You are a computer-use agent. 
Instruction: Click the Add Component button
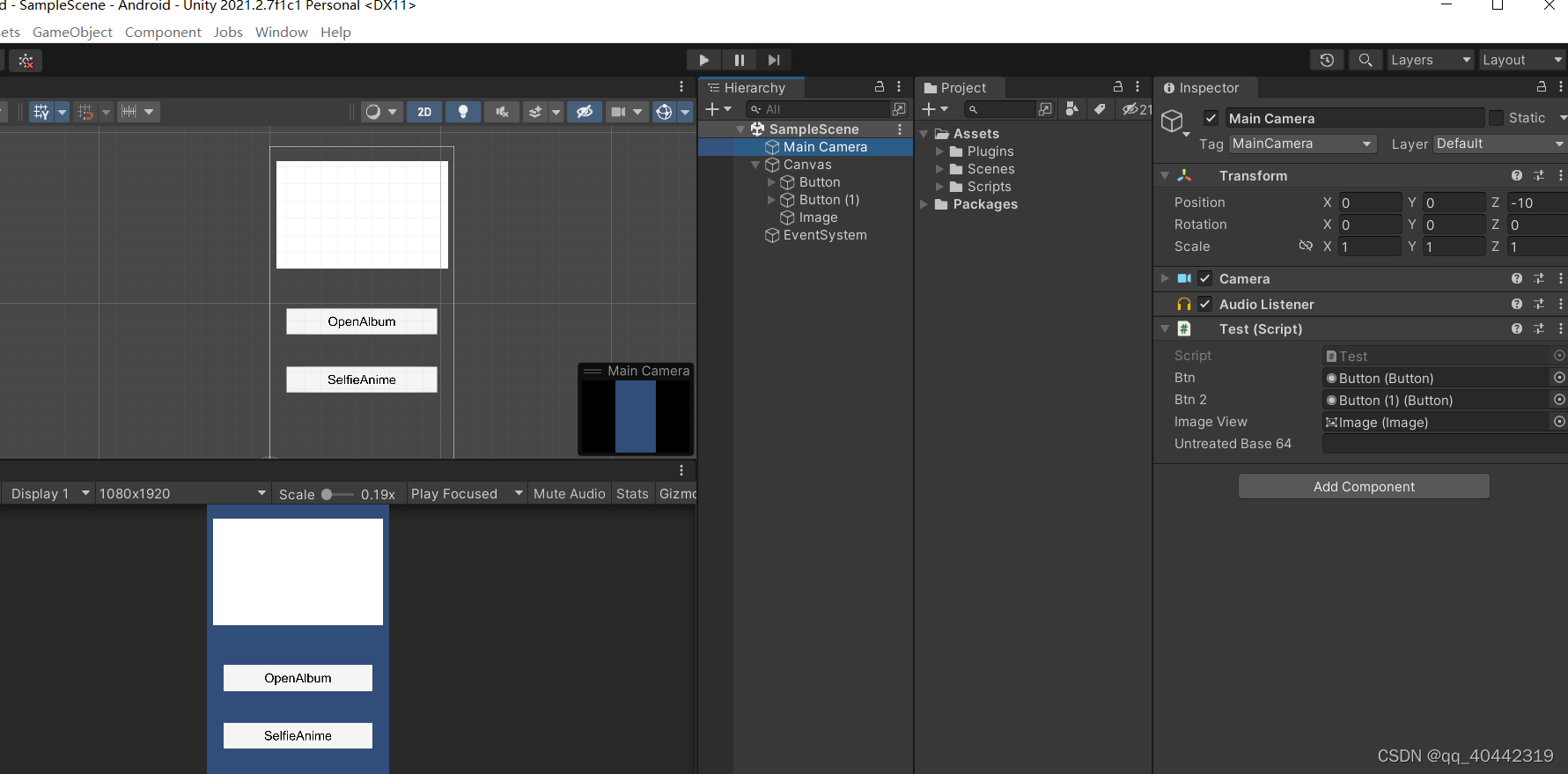1364,486
